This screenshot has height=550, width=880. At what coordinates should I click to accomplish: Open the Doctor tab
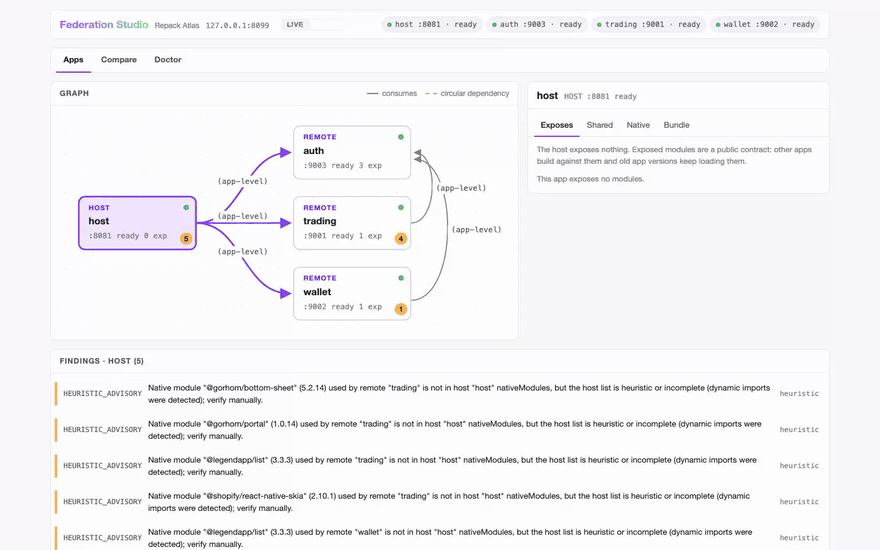tap(168, 59)
